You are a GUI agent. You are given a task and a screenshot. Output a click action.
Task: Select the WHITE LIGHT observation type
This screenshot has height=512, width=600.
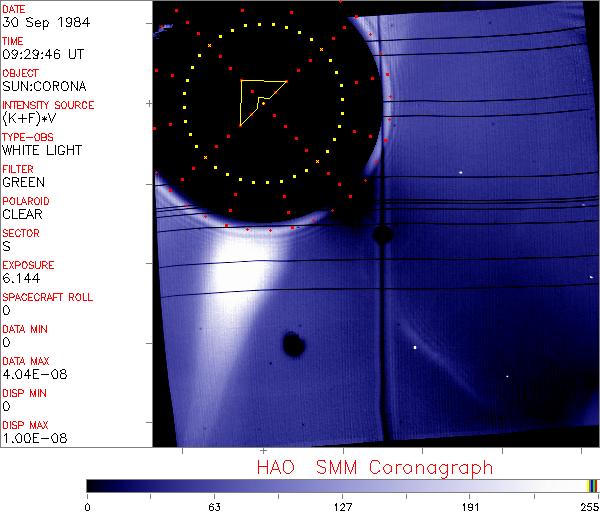[42, 151]
